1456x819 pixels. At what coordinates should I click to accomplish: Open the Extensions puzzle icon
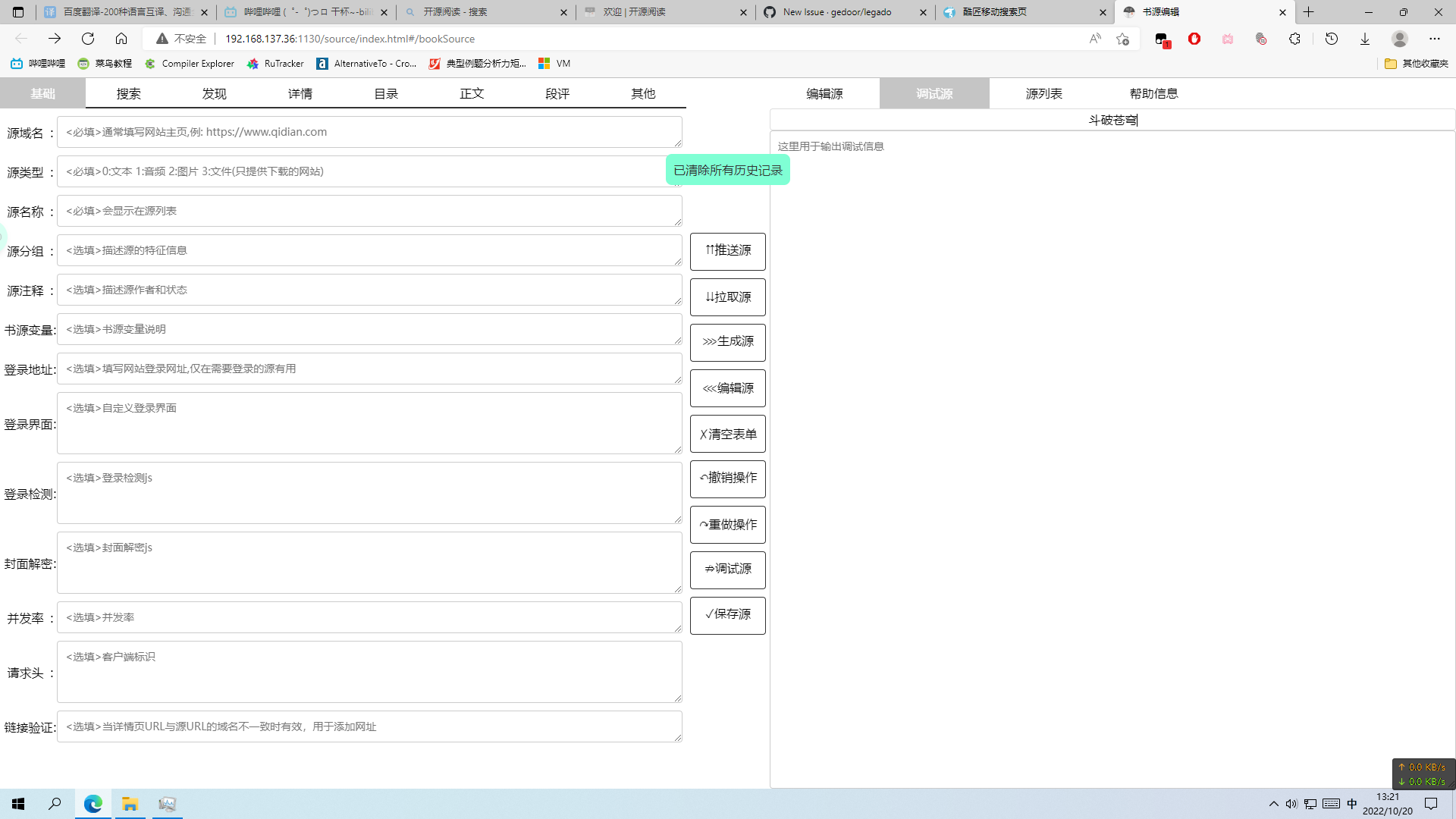coord(1295,38)
